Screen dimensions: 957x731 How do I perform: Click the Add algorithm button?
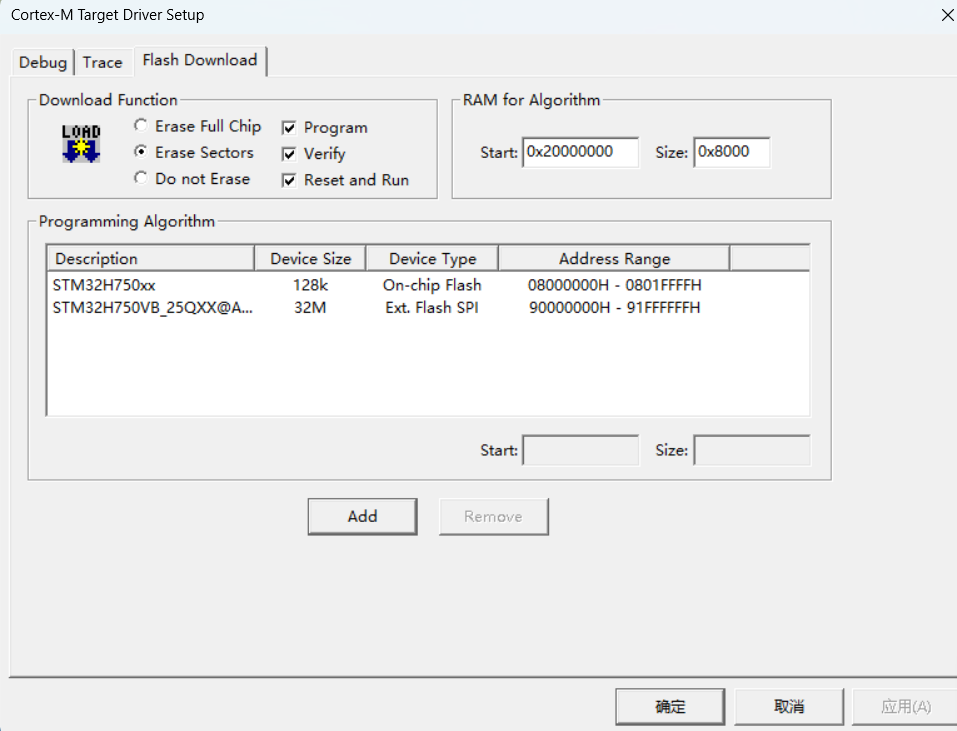363,516
